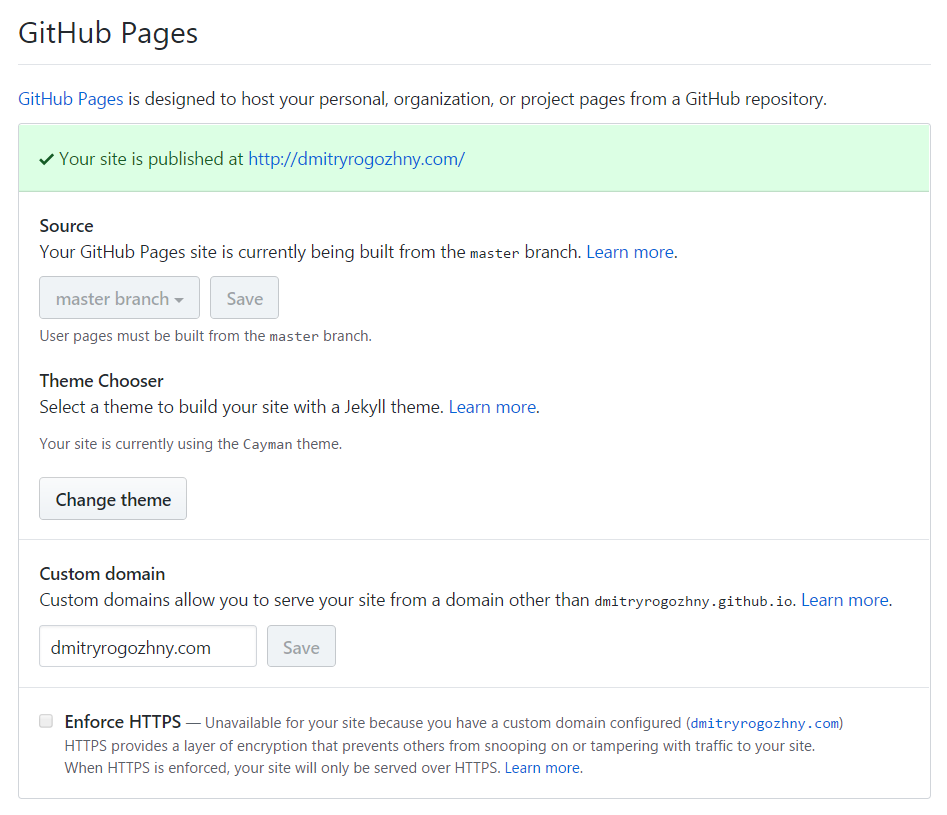Click the Change theme button
The height and width of the screenshot is (815, 947).
point(113,499)
